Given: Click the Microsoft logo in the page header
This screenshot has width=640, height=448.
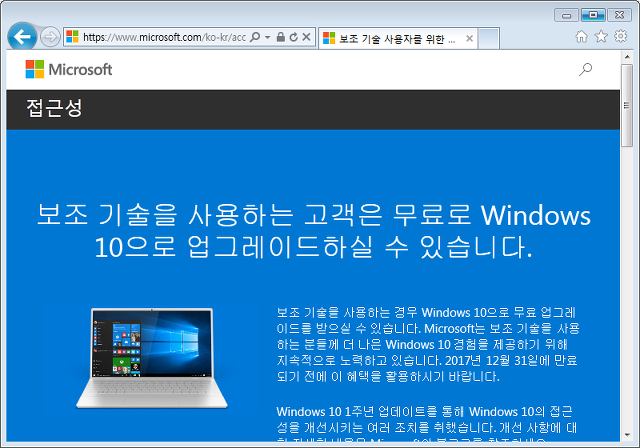Looking at the screenshot, I should coord(69,69).
